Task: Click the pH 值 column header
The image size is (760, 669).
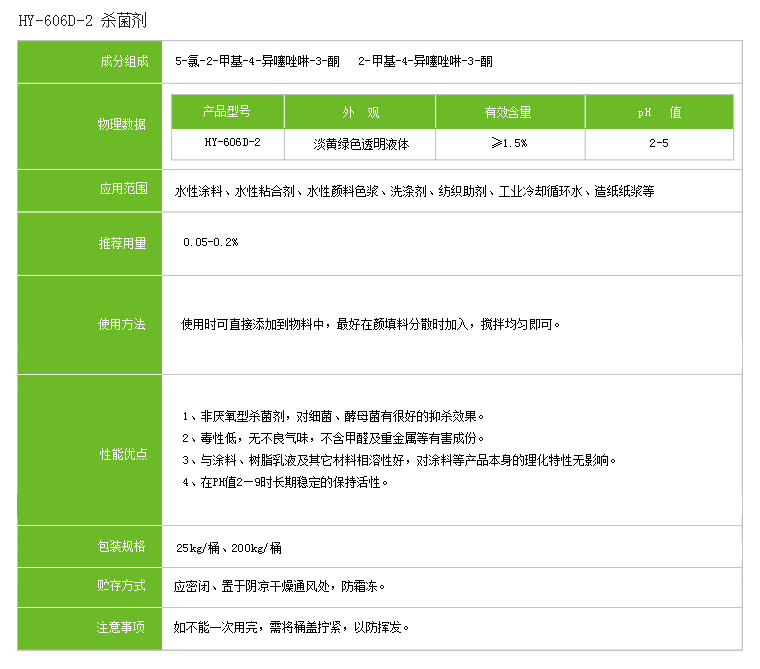Action: click(659, 112)
